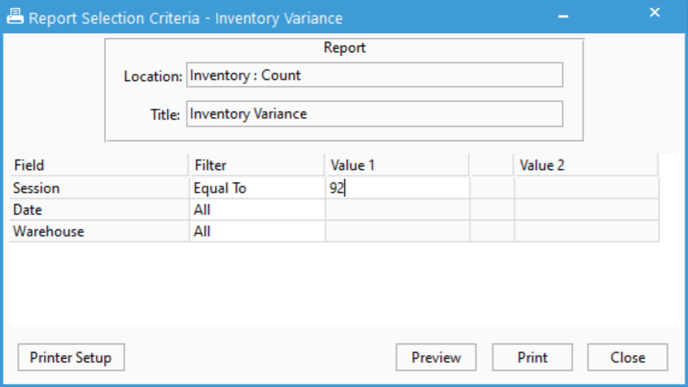This screenshot has width=688, height=387.
Task: Change the Warehouse filter set to All
Action: coord(257,231)
